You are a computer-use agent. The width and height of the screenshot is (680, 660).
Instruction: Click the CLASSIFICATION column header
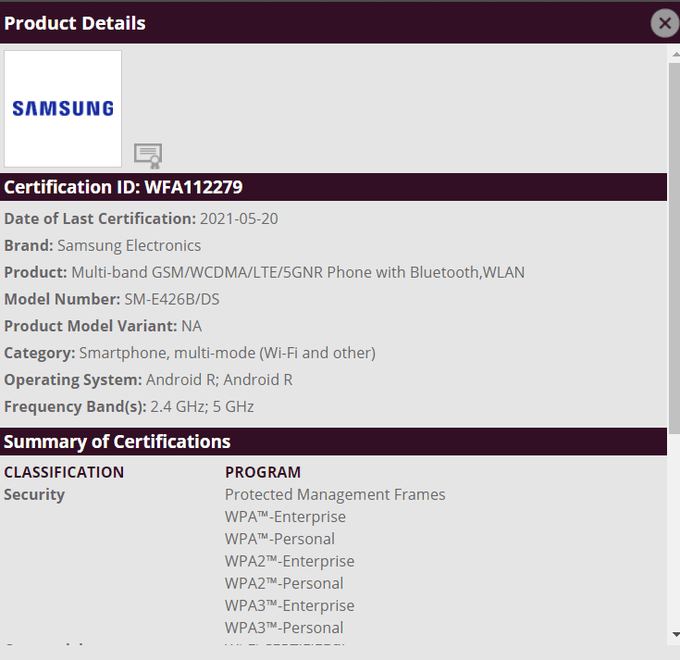tap(64, 472)
